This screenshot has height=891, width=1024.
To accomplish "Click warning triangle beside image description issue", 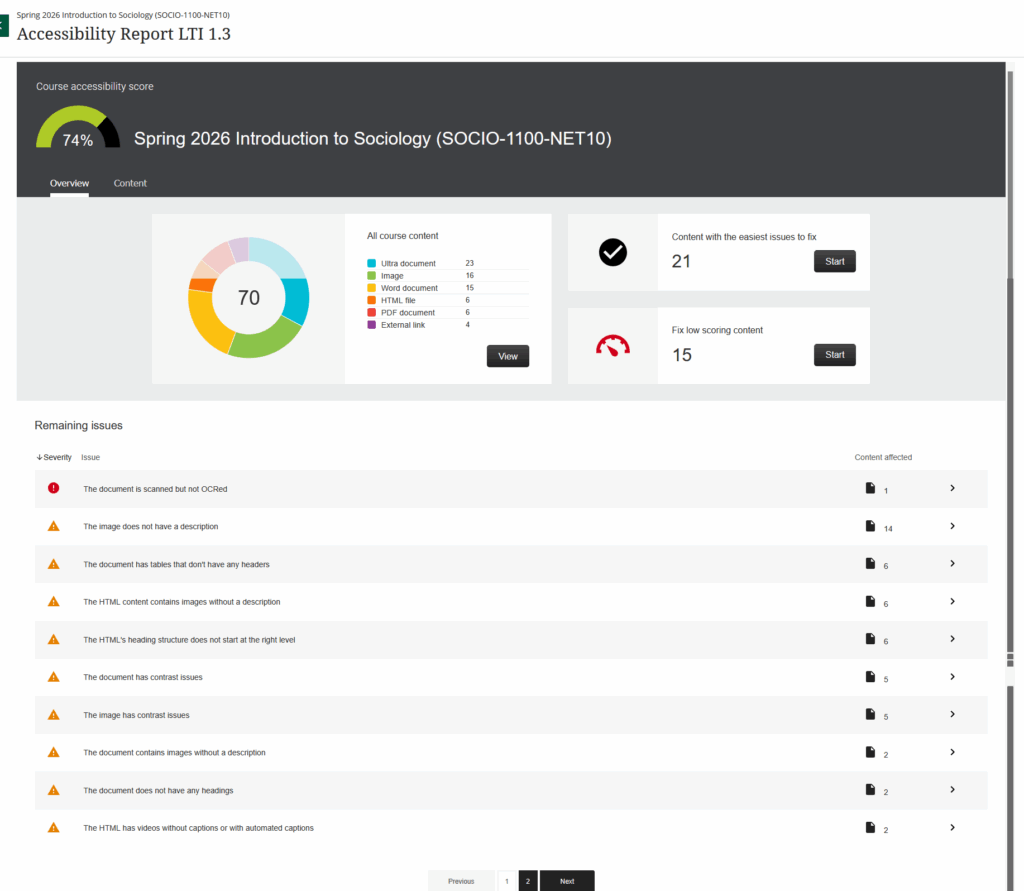I will click(x=54, y=526).
